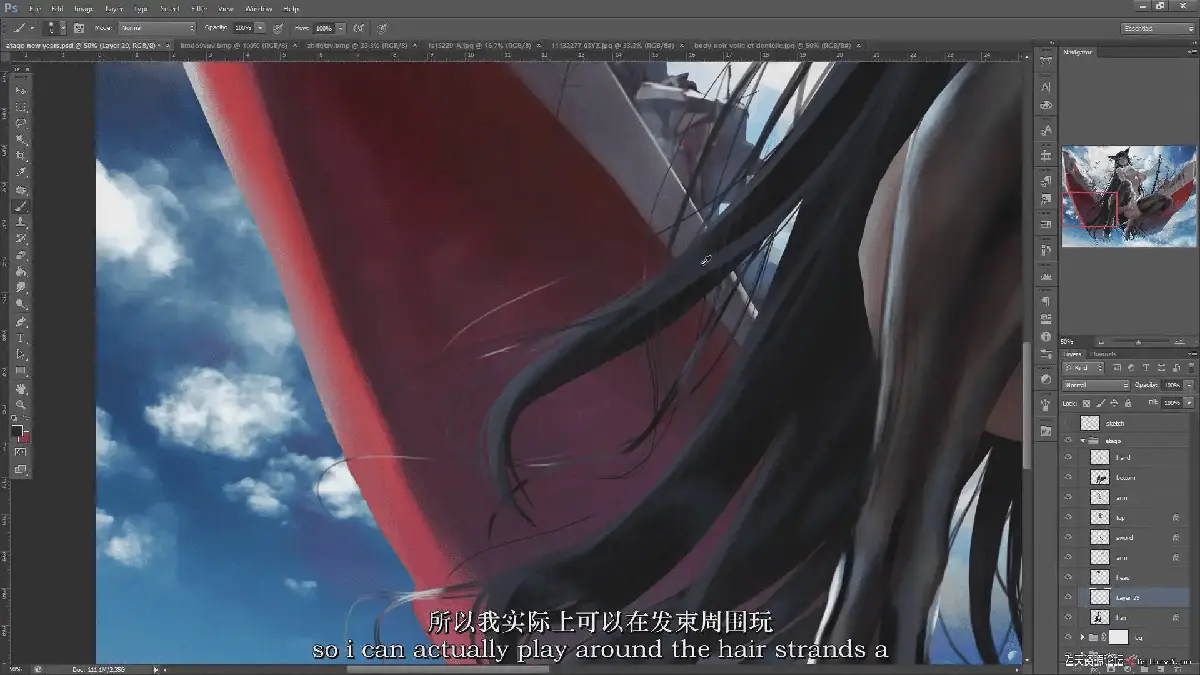Switch to the Channels panel tab
This screenshot has height=675, width=1200.
click(x=1105, y=354)
